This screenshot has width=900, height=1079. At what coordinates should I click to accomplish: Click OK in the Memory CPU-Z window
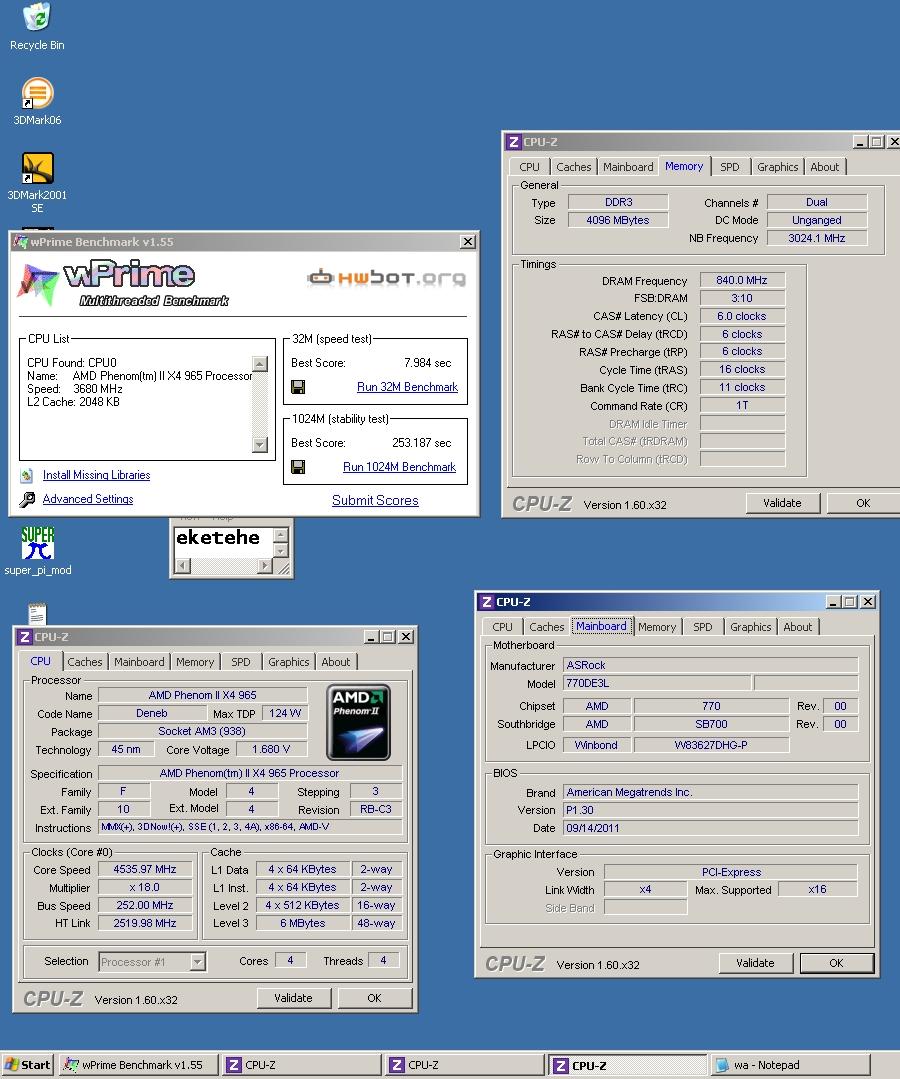863,503
